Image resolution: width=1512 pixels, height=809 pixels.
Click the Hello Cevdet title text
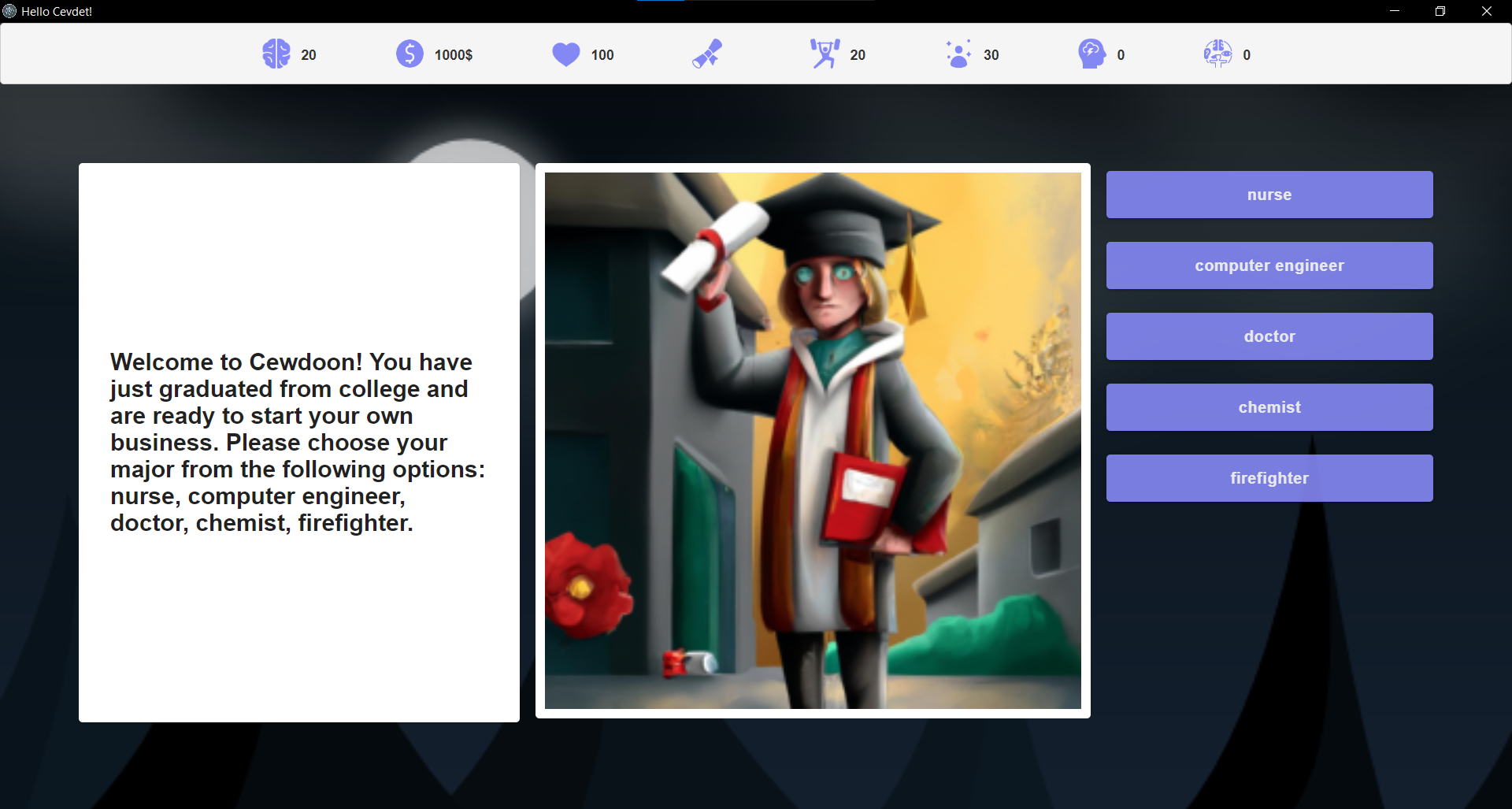coord(55,11)
